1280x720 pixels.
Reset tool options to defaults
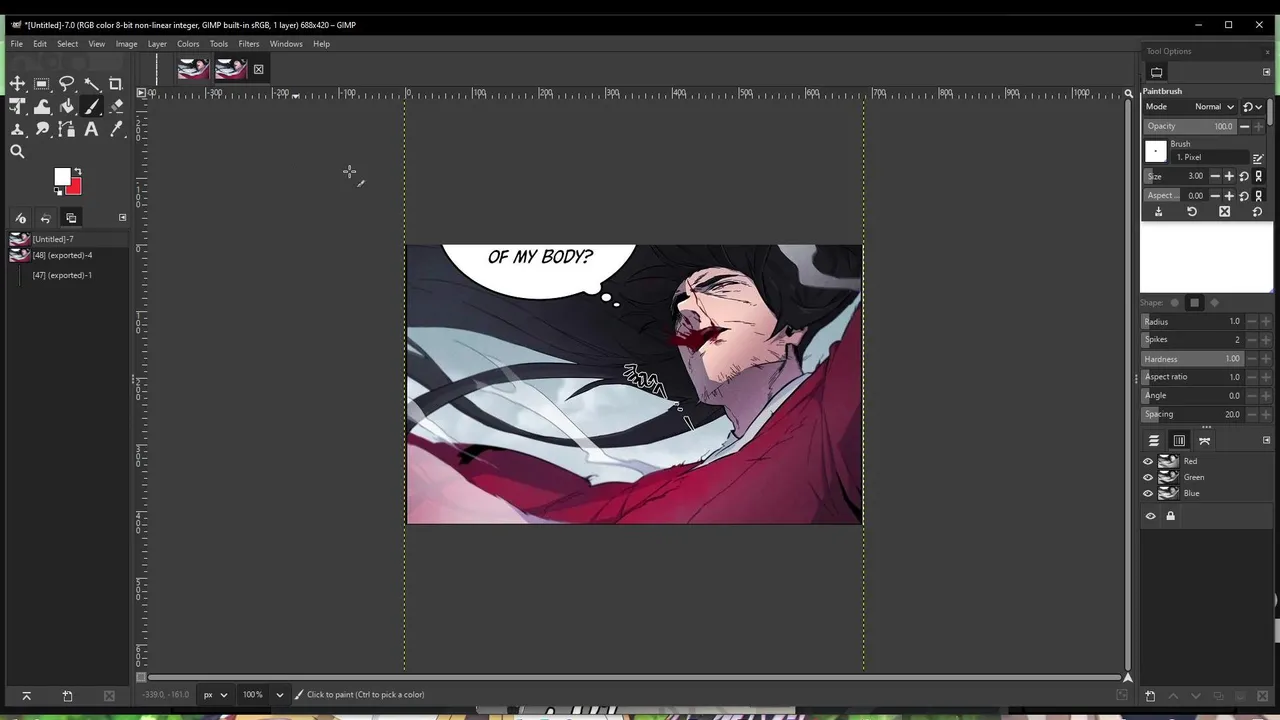1257,212
